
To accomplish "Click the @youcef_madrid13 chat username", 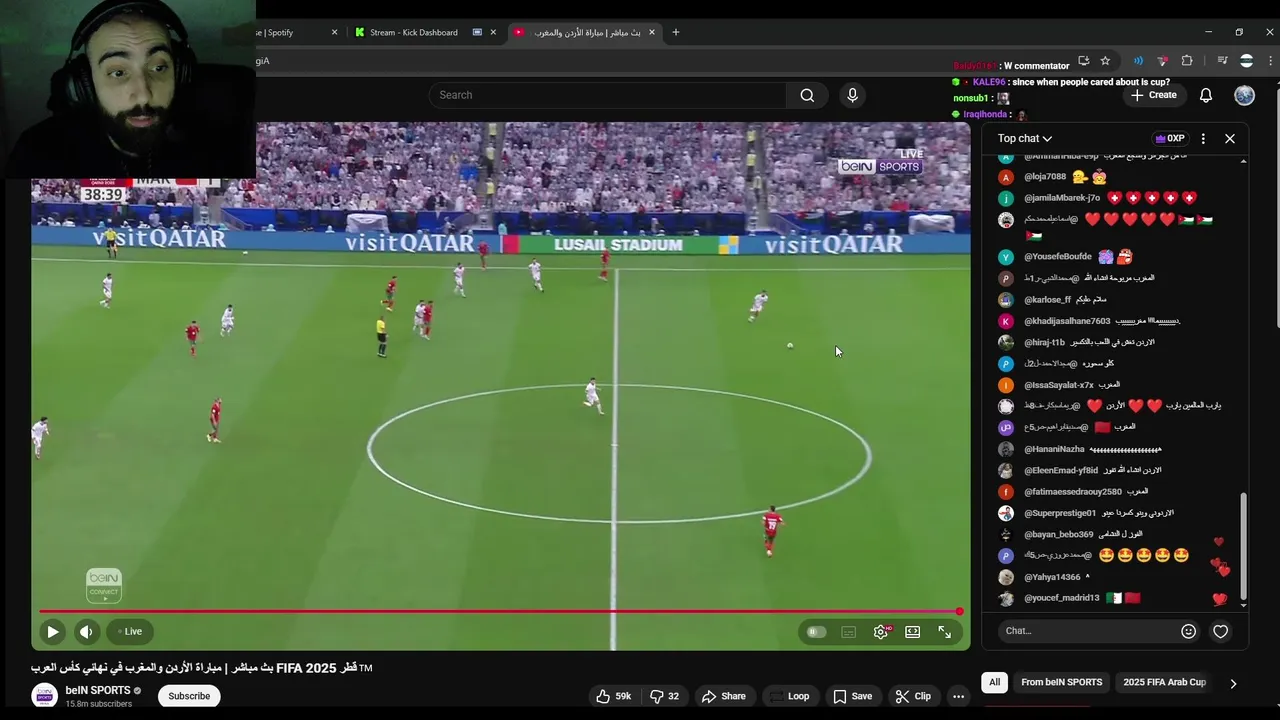I will [x=1062, y=598].
